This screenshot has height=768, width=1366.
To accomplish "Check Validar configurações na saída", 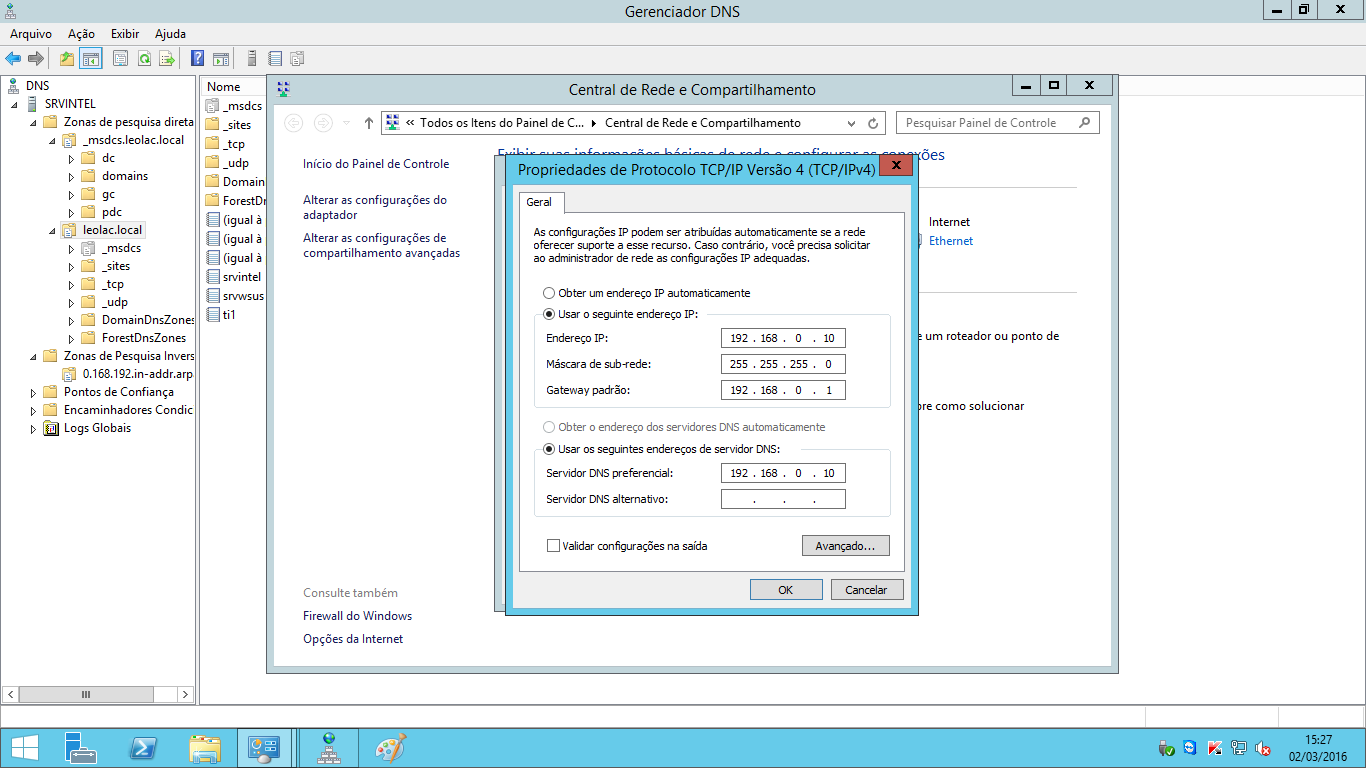I will [x=627, y=546].
